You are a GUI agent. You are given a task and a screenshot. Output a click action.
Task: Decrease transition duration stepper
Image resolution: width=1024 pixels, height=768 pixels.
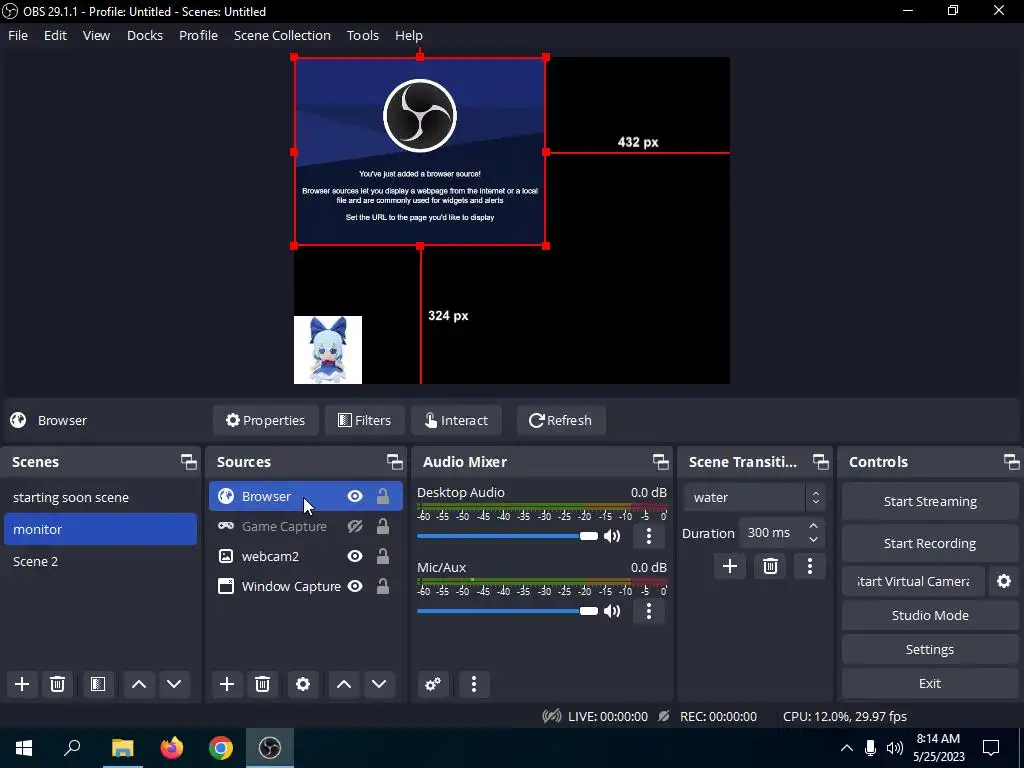[813, 540]
